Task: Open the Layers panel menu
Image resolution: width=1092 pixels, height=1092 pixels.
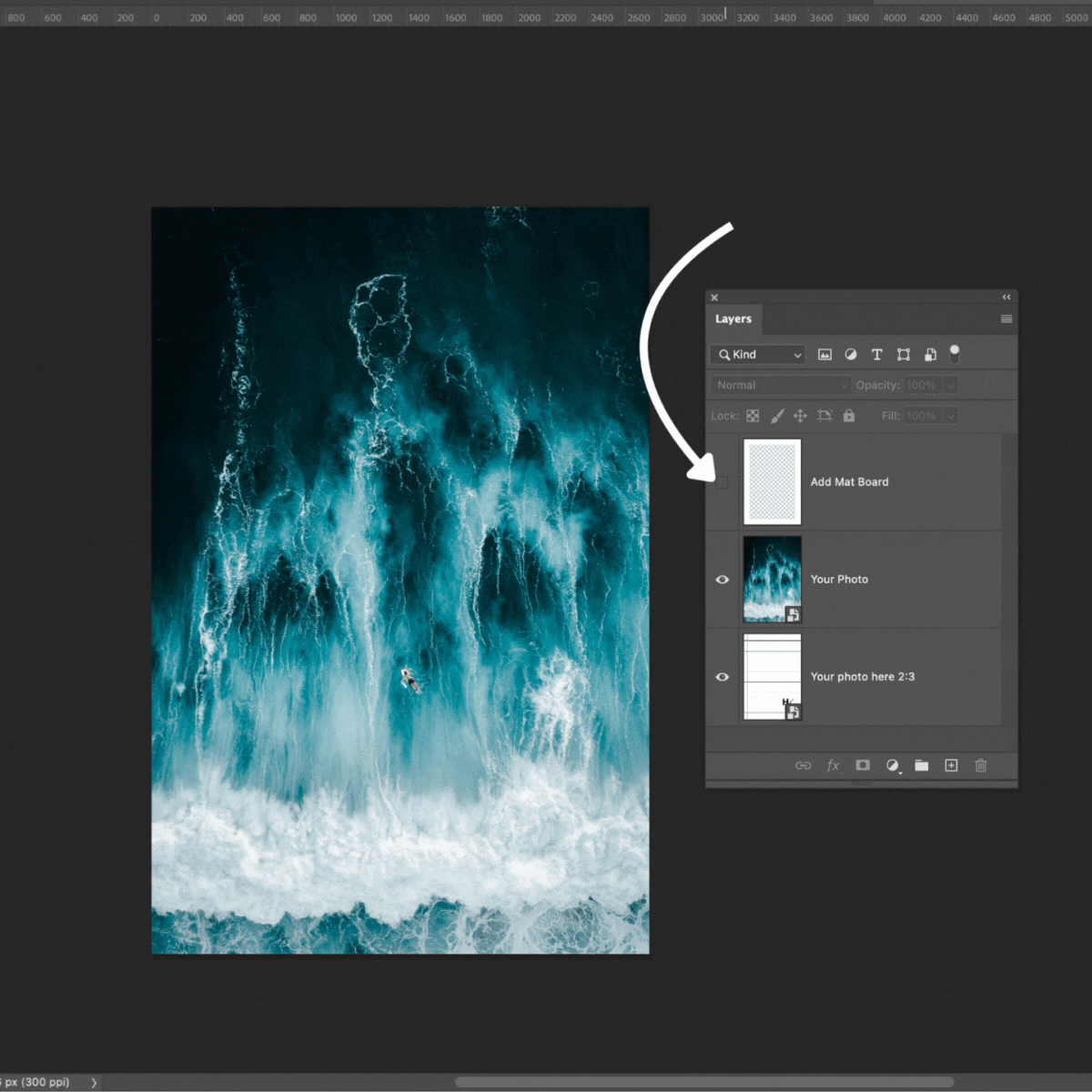Action: point(1006,318)
